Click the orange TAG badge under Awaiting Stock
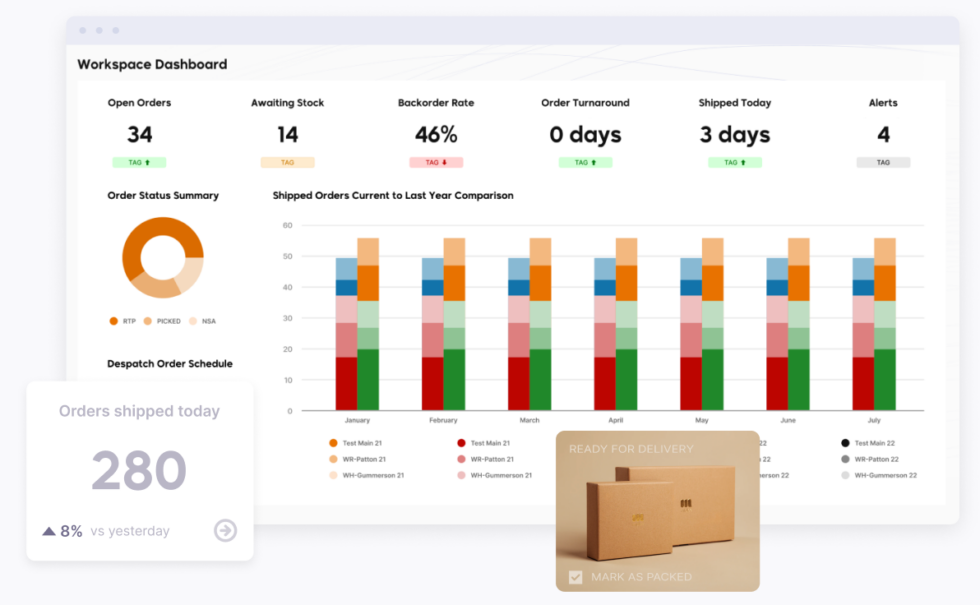 click(x=288, y=162)
